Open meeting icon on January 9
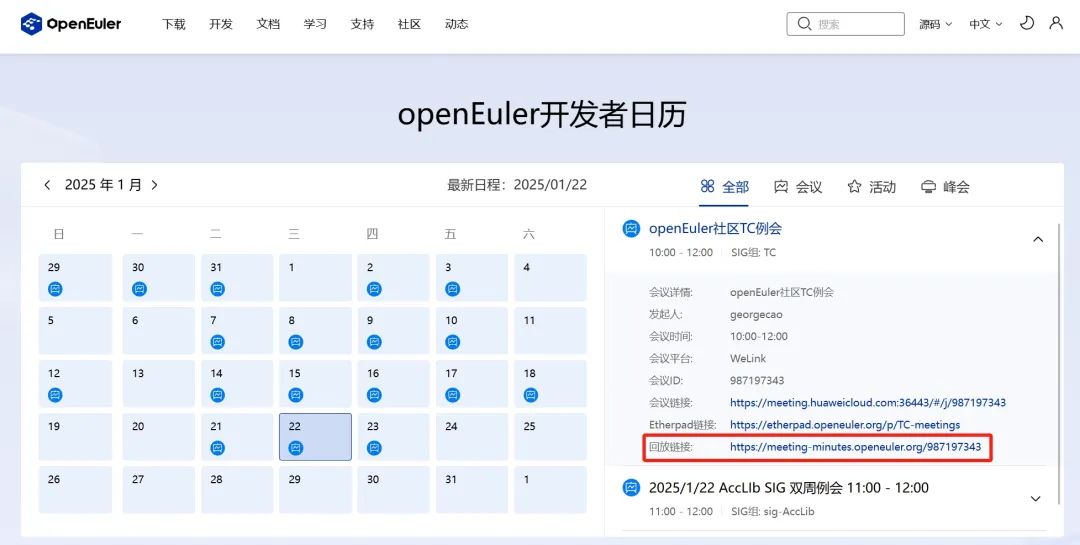 click(x=374, y=342)
